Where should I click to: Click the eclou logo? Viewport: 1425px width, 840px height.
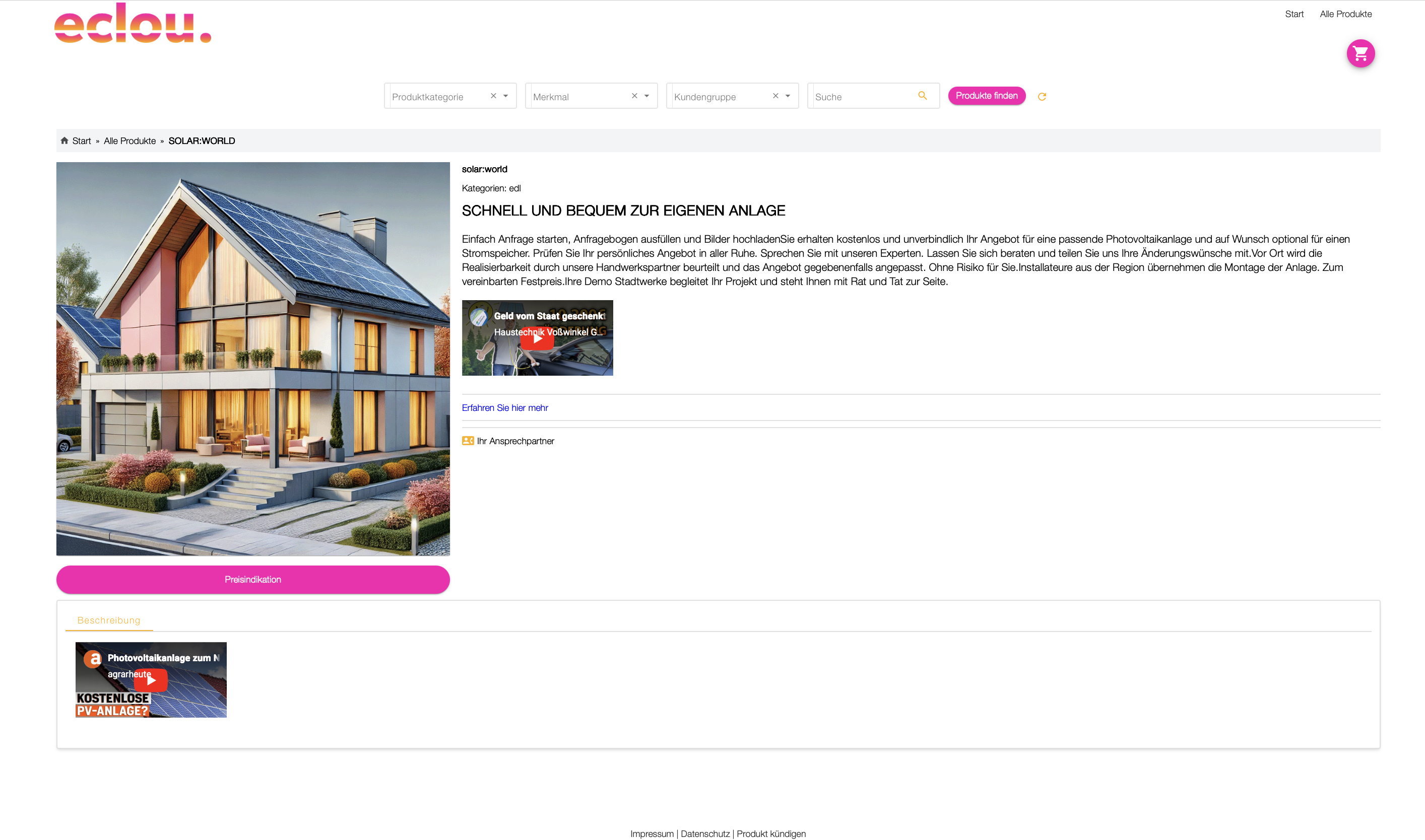(x=133, y=23)
